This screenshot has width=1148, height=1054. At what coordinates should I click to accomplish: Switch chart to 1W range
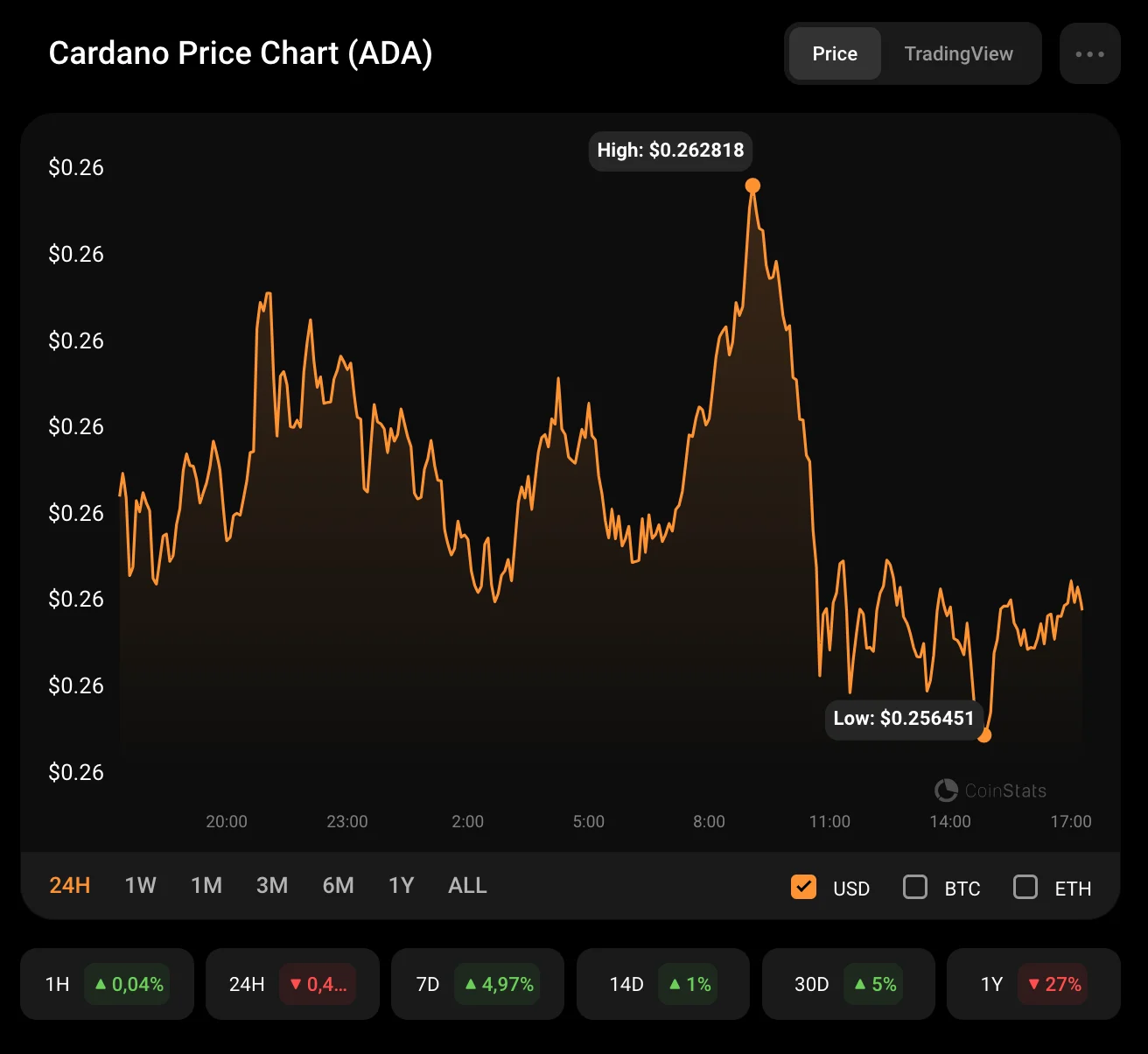pos(140,885)
